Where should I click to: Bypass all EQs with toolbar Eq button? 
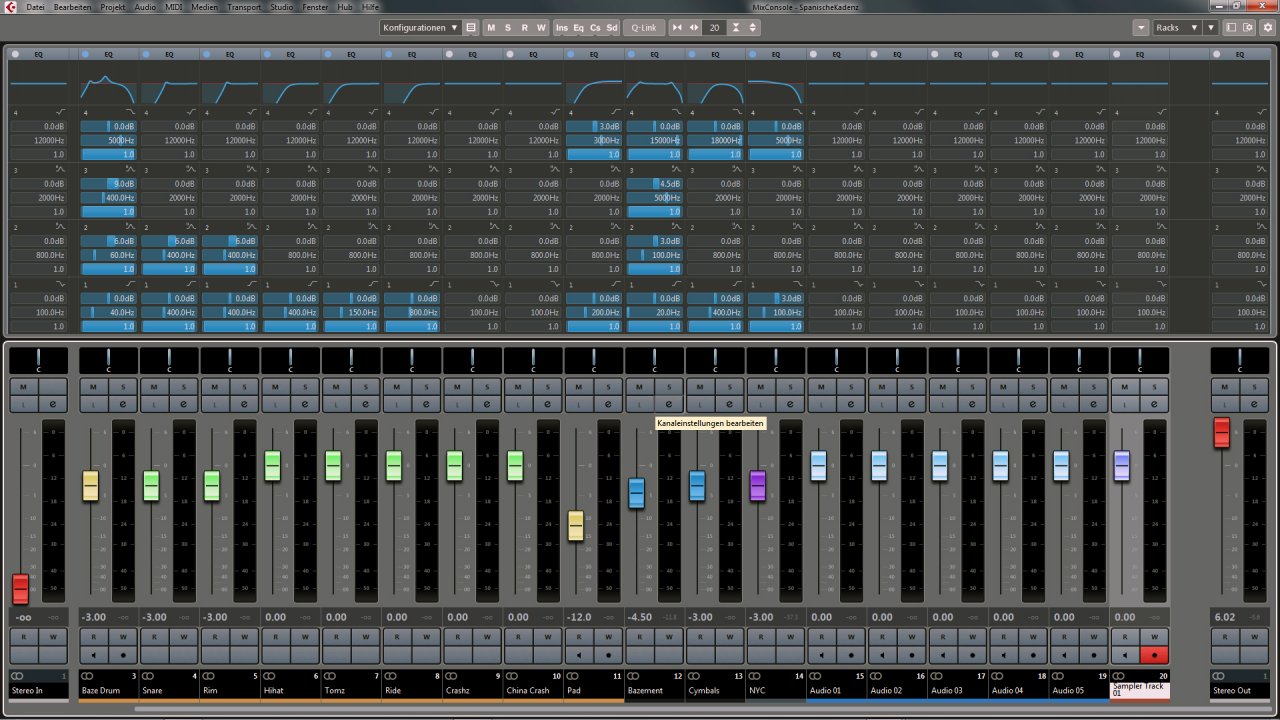click(579, 28)
